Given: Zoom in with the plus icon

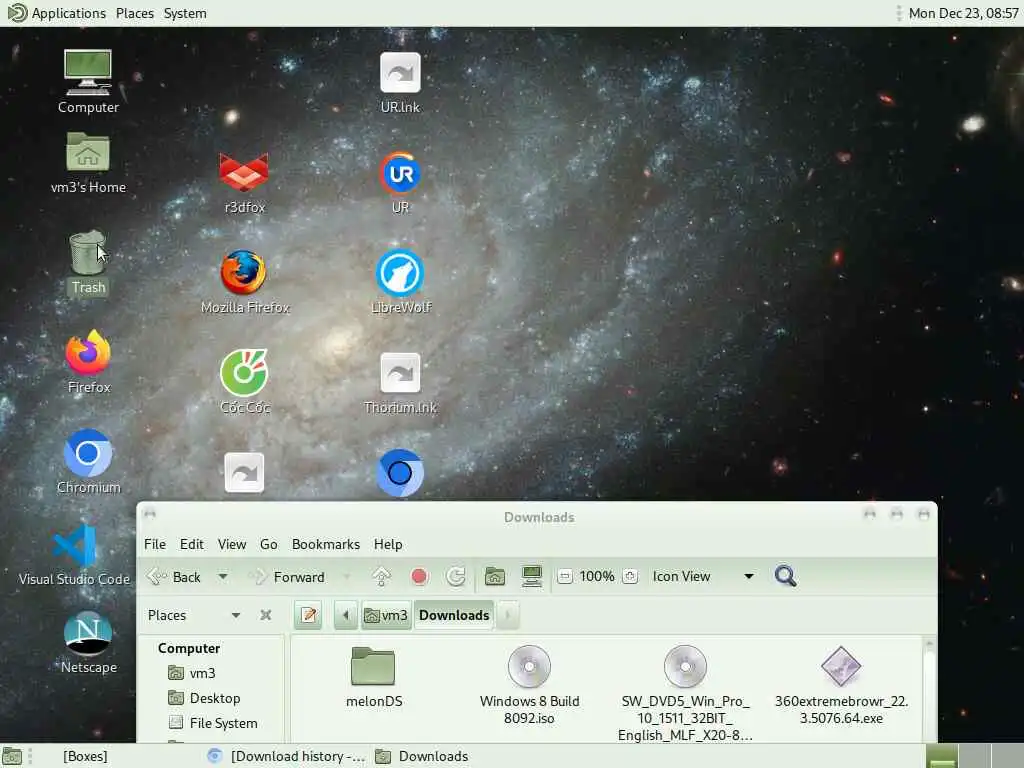Looking at the screenshot, I should [x=630, y=577].
